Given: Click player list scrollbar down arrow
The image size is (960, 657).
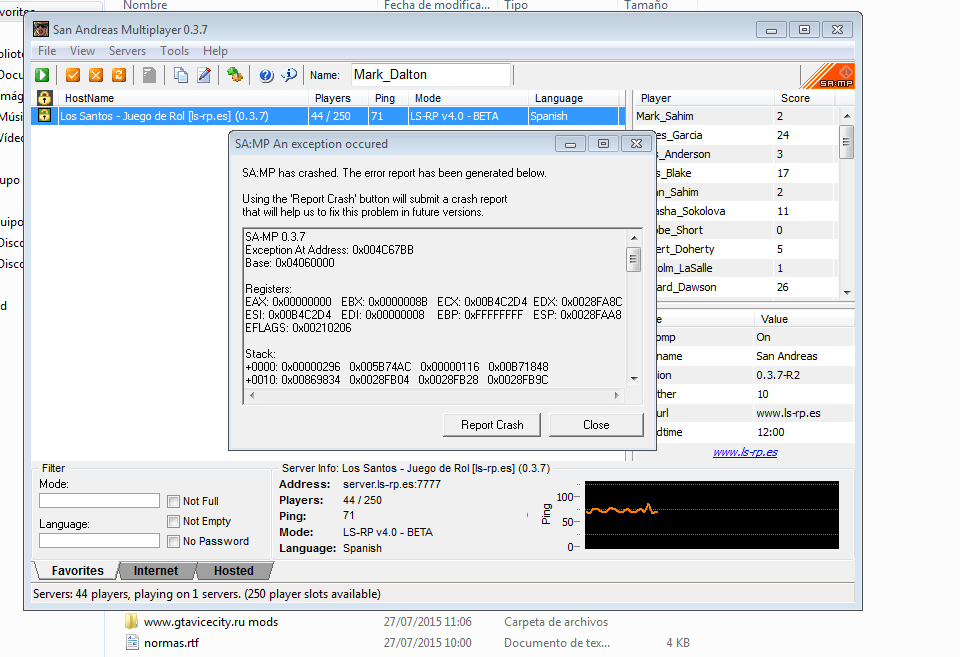Looking at the screenshot, I should (x=847, y=293).
